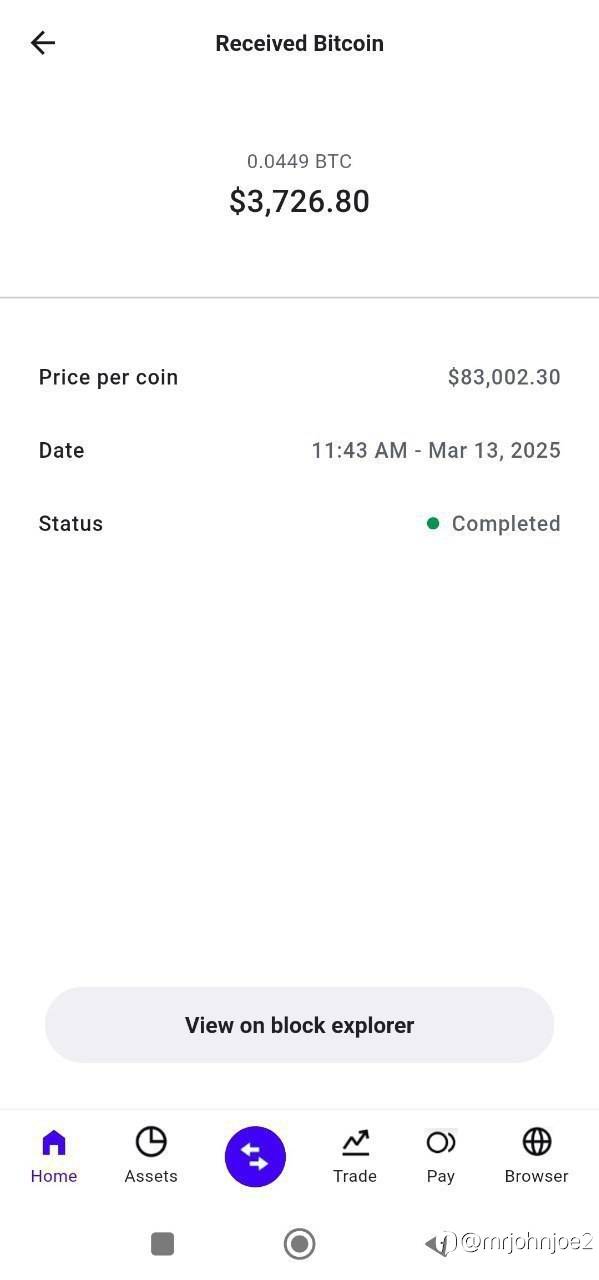This screenshot has width=599, height=1280.
Task: Go back using the arrow icon
Action: tap(42, 42)
